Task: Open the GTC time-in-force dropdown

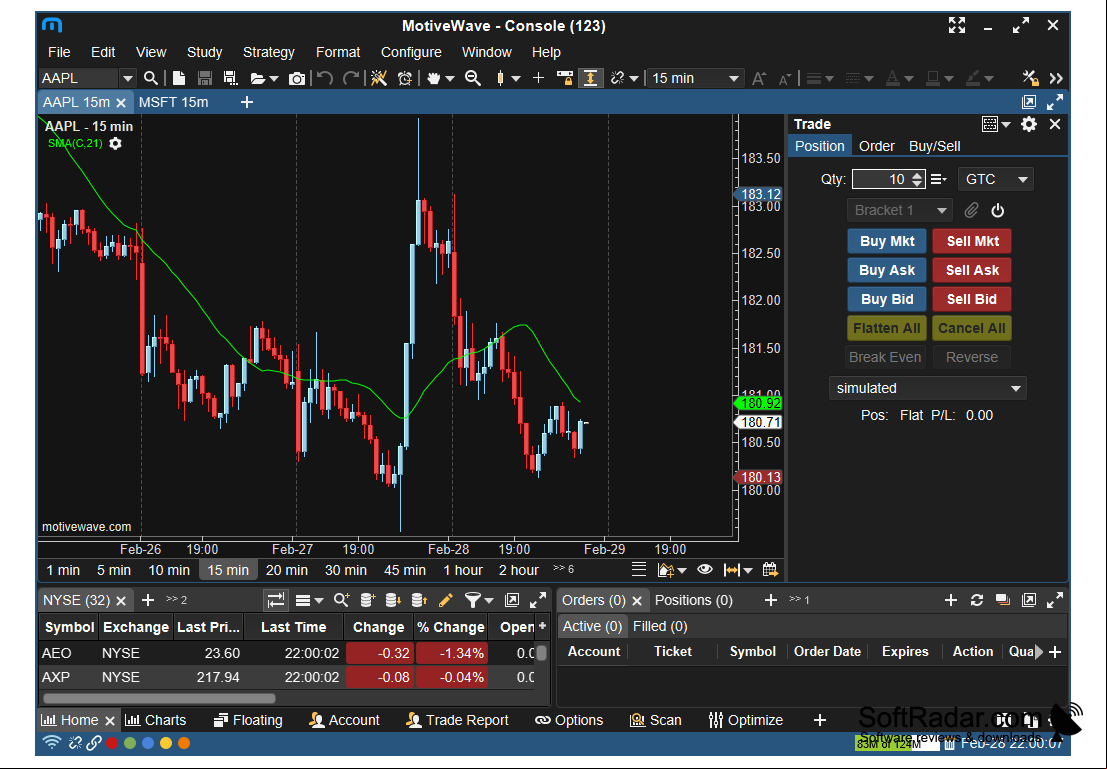Action: (x=995, y=179)
